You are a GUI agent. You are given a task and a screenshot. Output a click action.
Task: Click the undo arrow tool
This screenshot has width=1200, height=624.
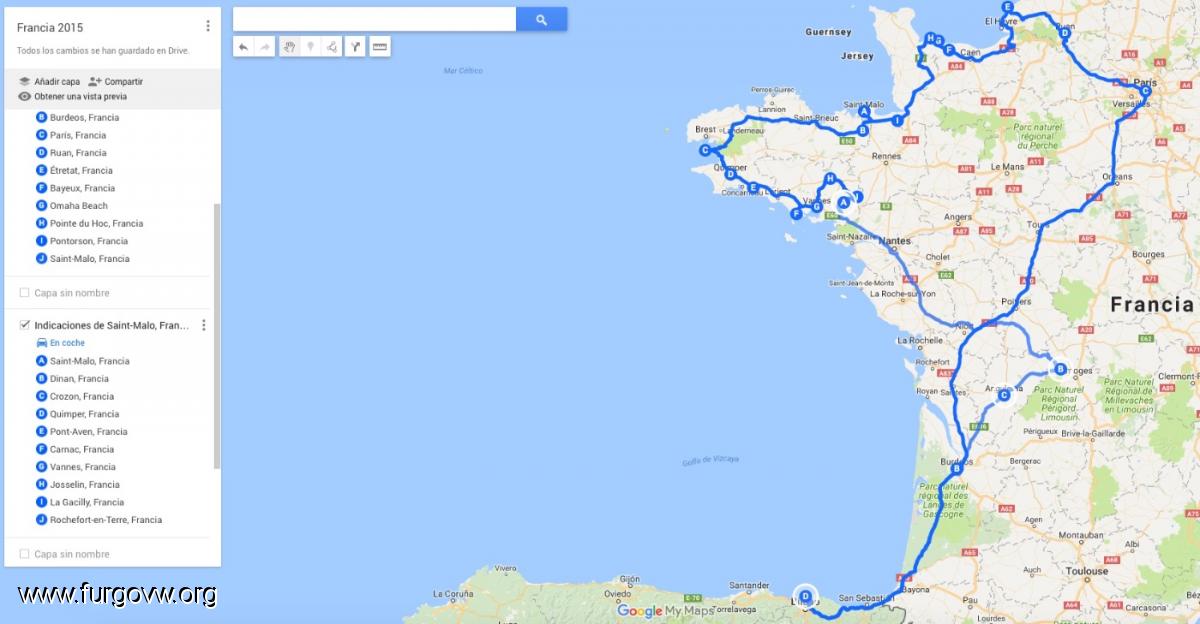pyautogui.click(x=243, y=46)
